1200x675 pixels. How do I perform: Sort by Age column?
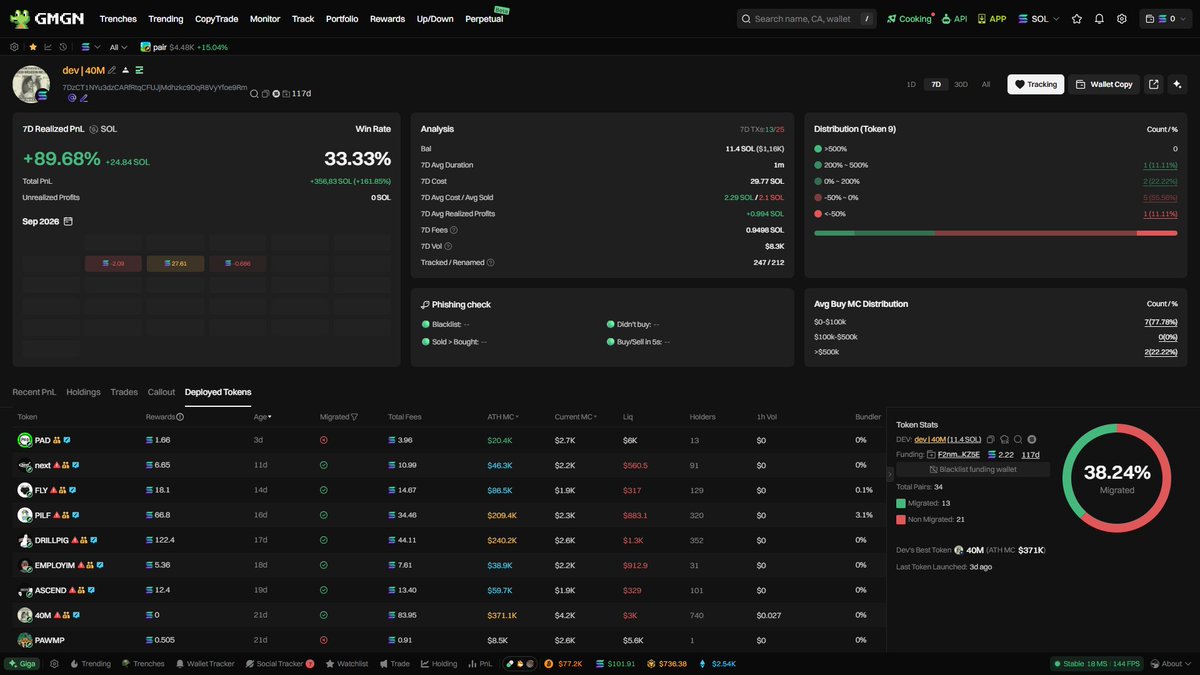tap(263, 417)
